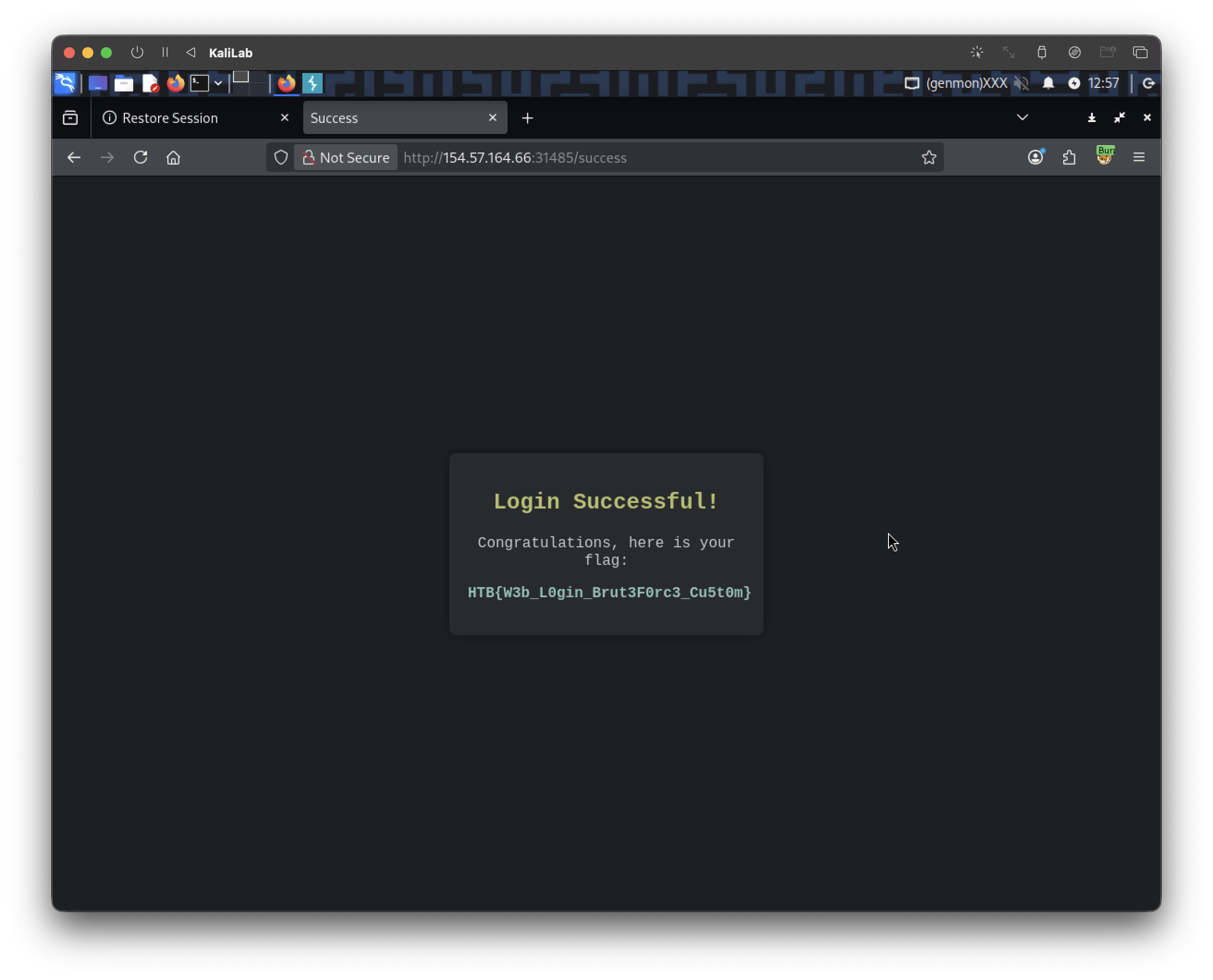Open Firefox hamburger application menu
1213x980 pixels.
coord(1139,158)
